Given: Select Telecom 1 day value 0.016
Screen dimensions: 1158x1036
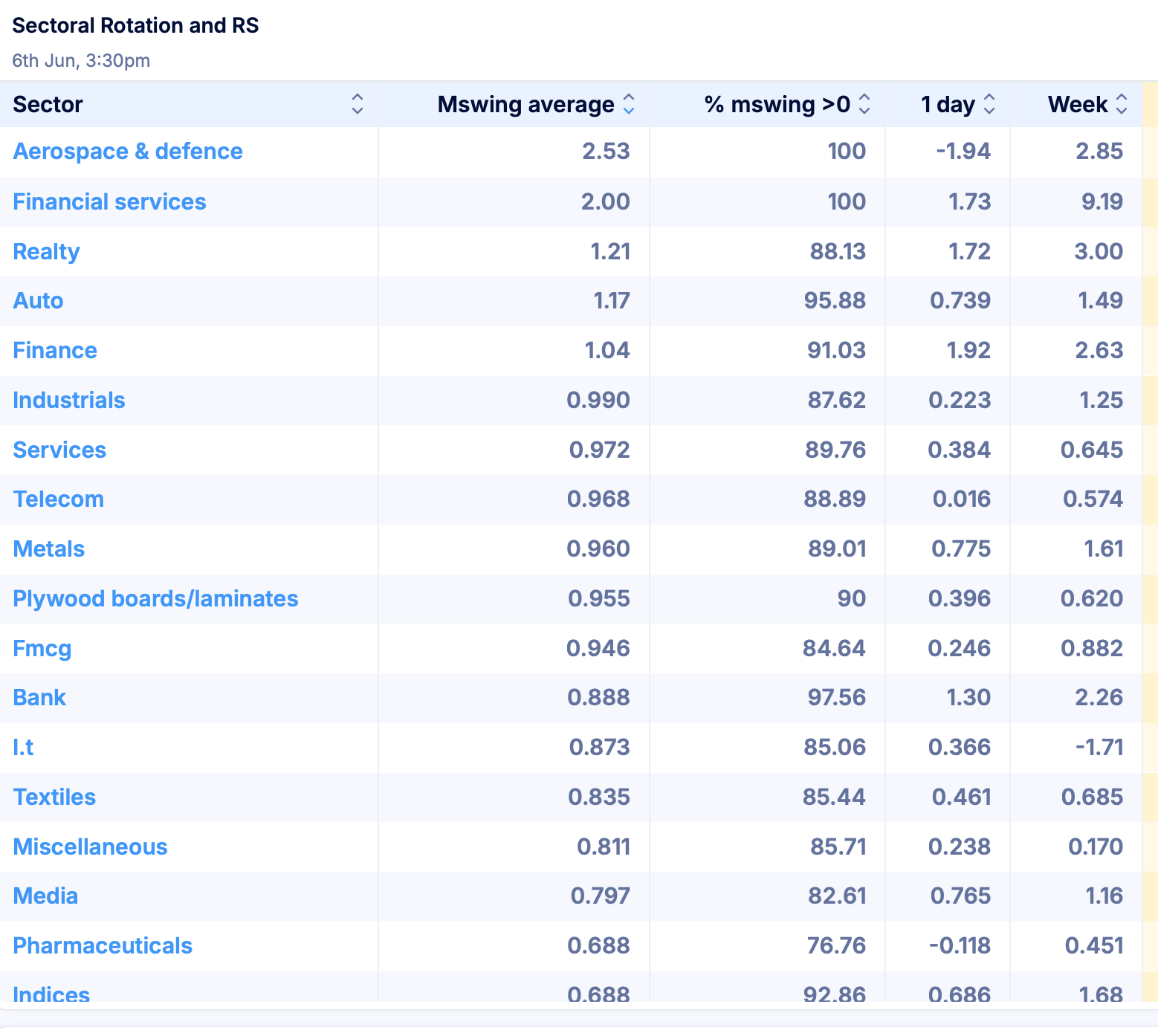Looking at the screenshot, I should pos(962,499).
